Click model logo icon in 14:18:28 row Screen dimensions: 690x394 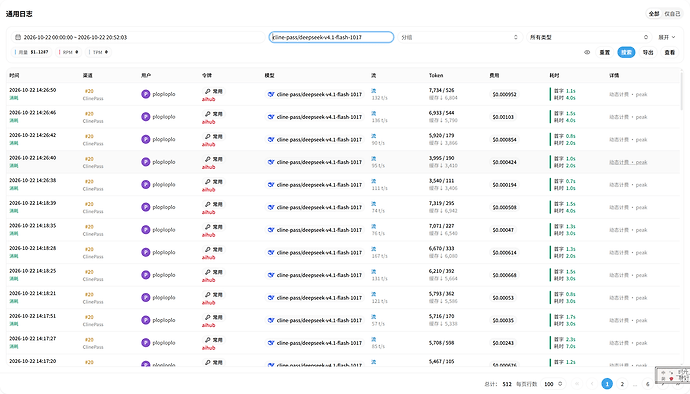pos(271,252)
